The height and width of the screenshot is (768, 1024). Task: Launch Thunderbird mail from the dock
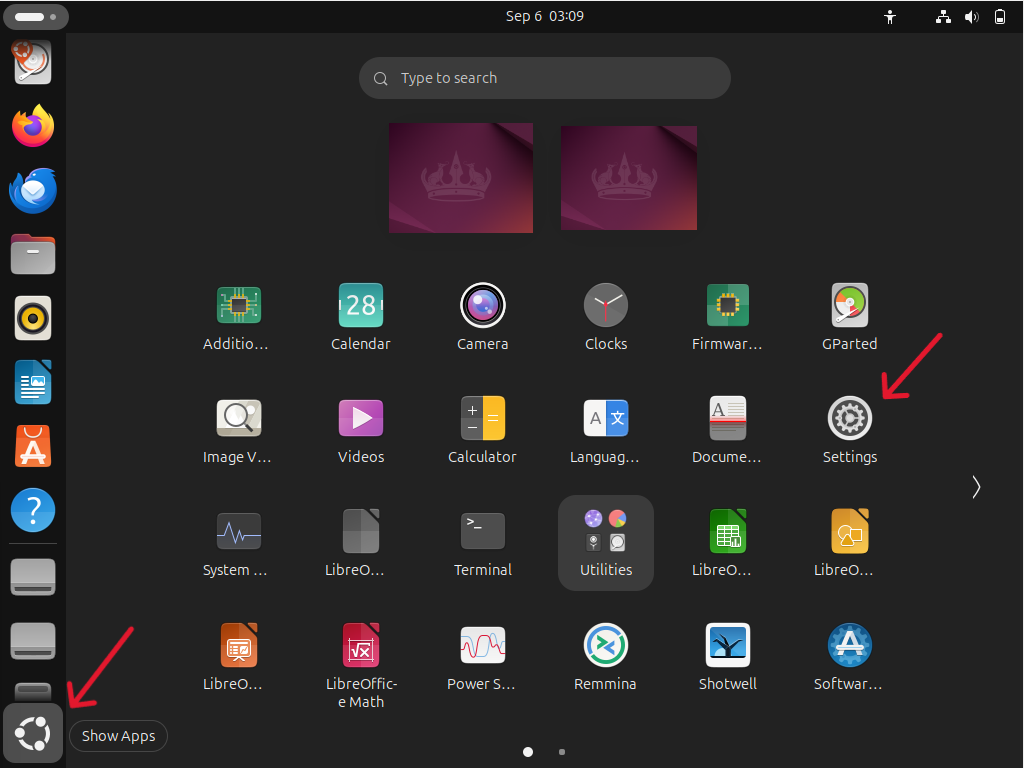pos(33,191)
